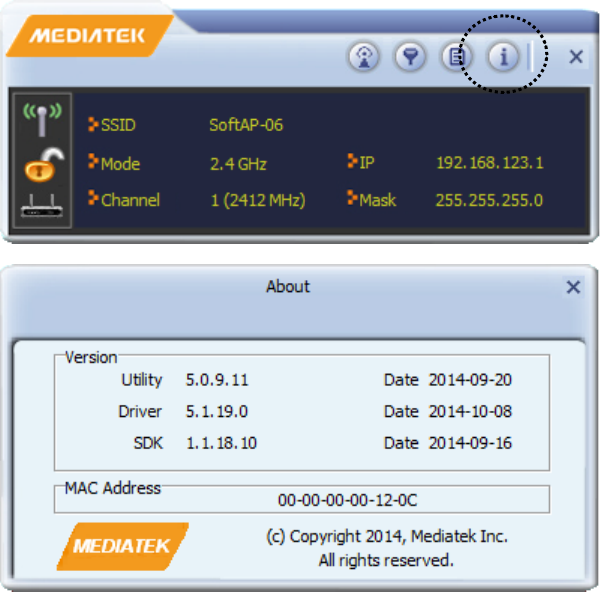The width and height of the screenshot is (601, 592).
Task: Select SDK version 1.1.18.10
Action: pyautogui.click(x=221, y=443)
